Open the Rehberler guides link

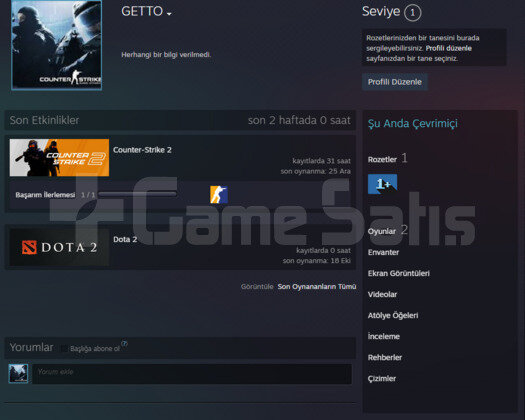(x=385, y=357)
